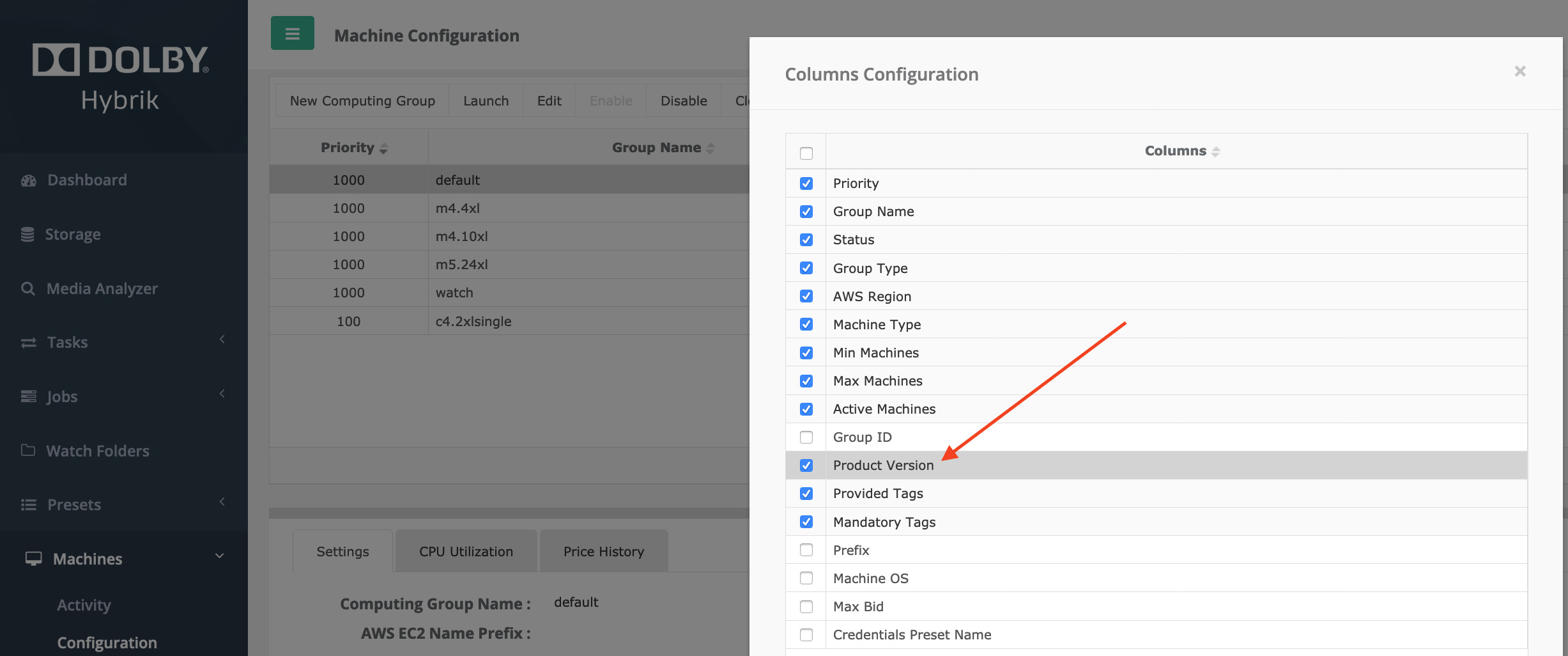Click the Dashboard gauge icon

[x=28, y=180]
